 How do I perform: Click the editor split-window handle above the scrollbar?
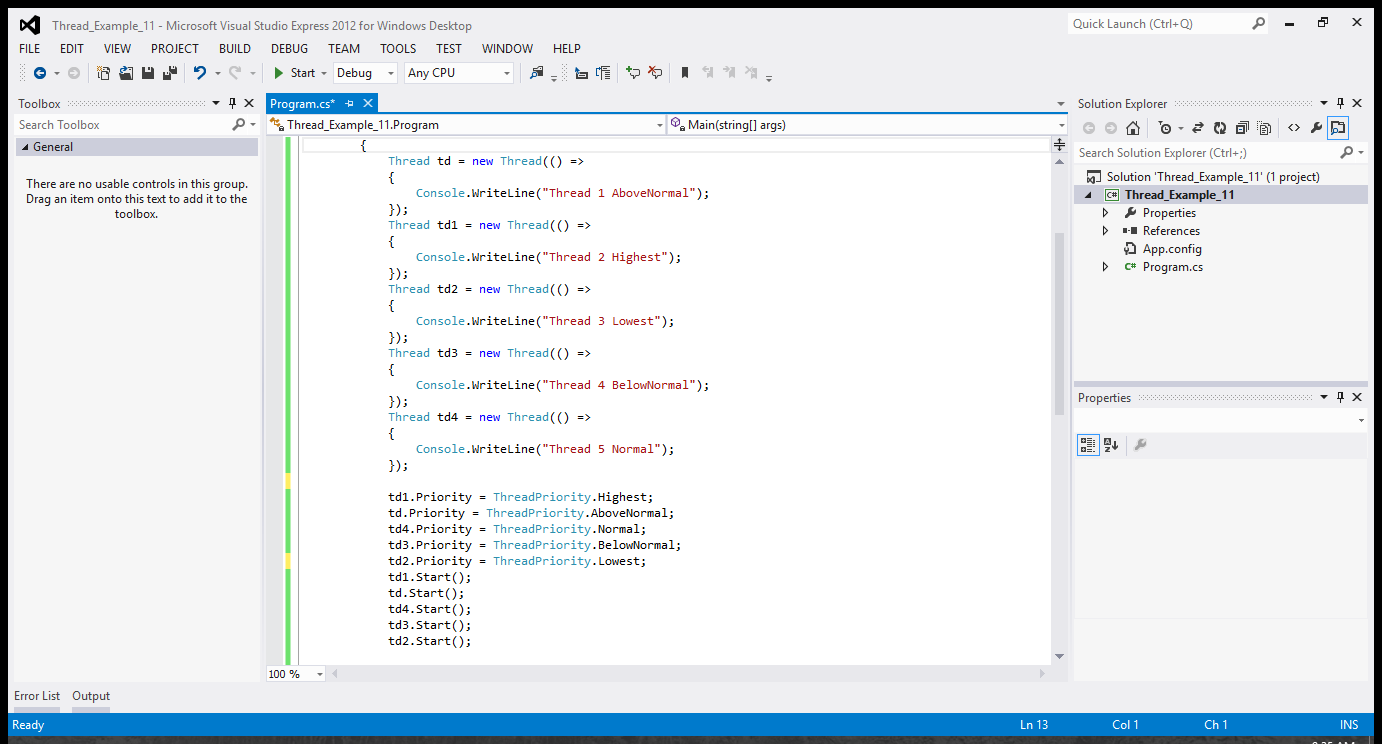pyautogui.click(x=1060, y=146)
